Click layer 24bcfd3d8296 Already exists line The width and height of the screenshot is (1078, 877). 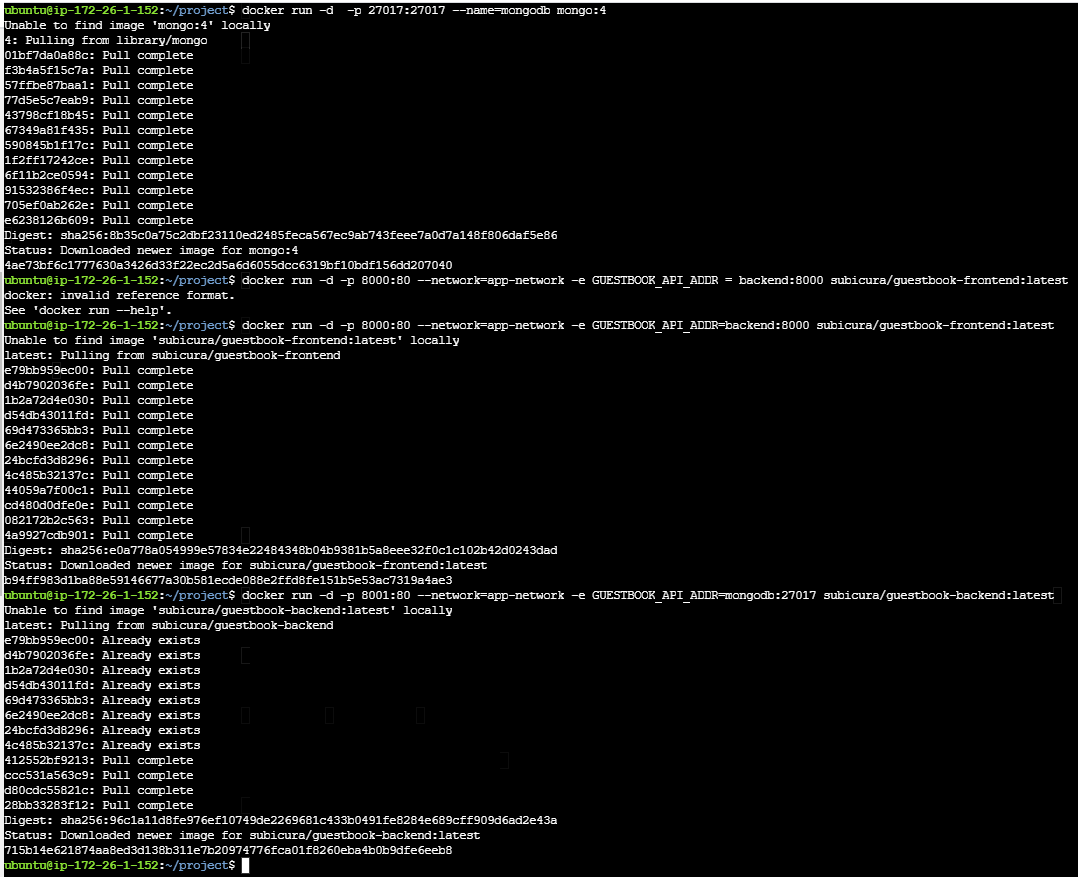tap(102, 731)
